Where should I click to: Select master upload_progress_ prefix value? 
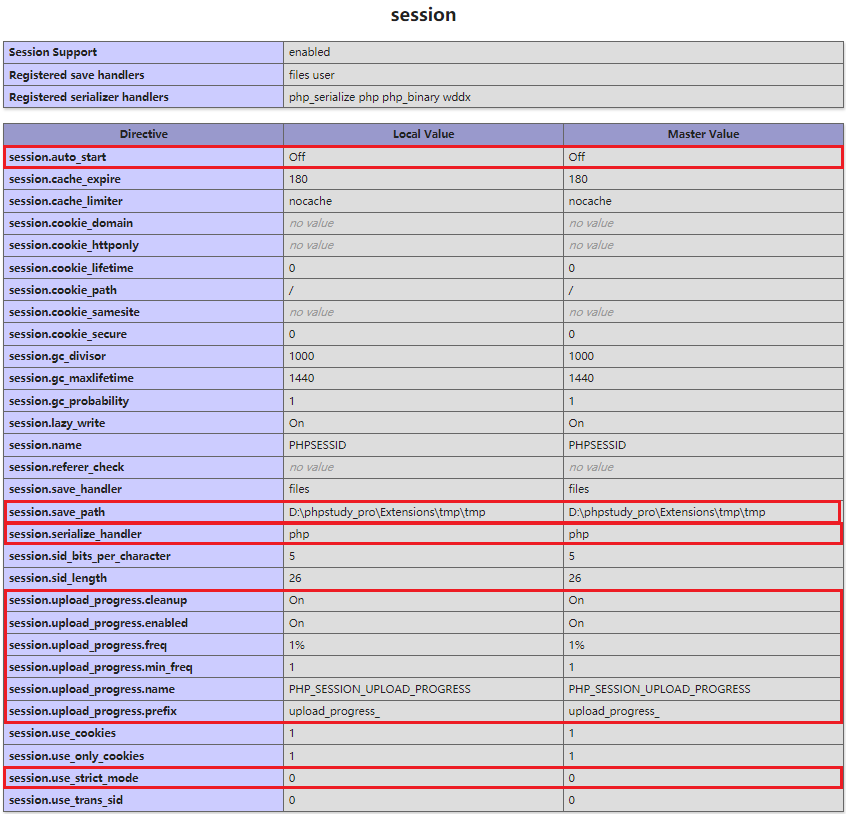pyautogui.click(x=614, y=712)
